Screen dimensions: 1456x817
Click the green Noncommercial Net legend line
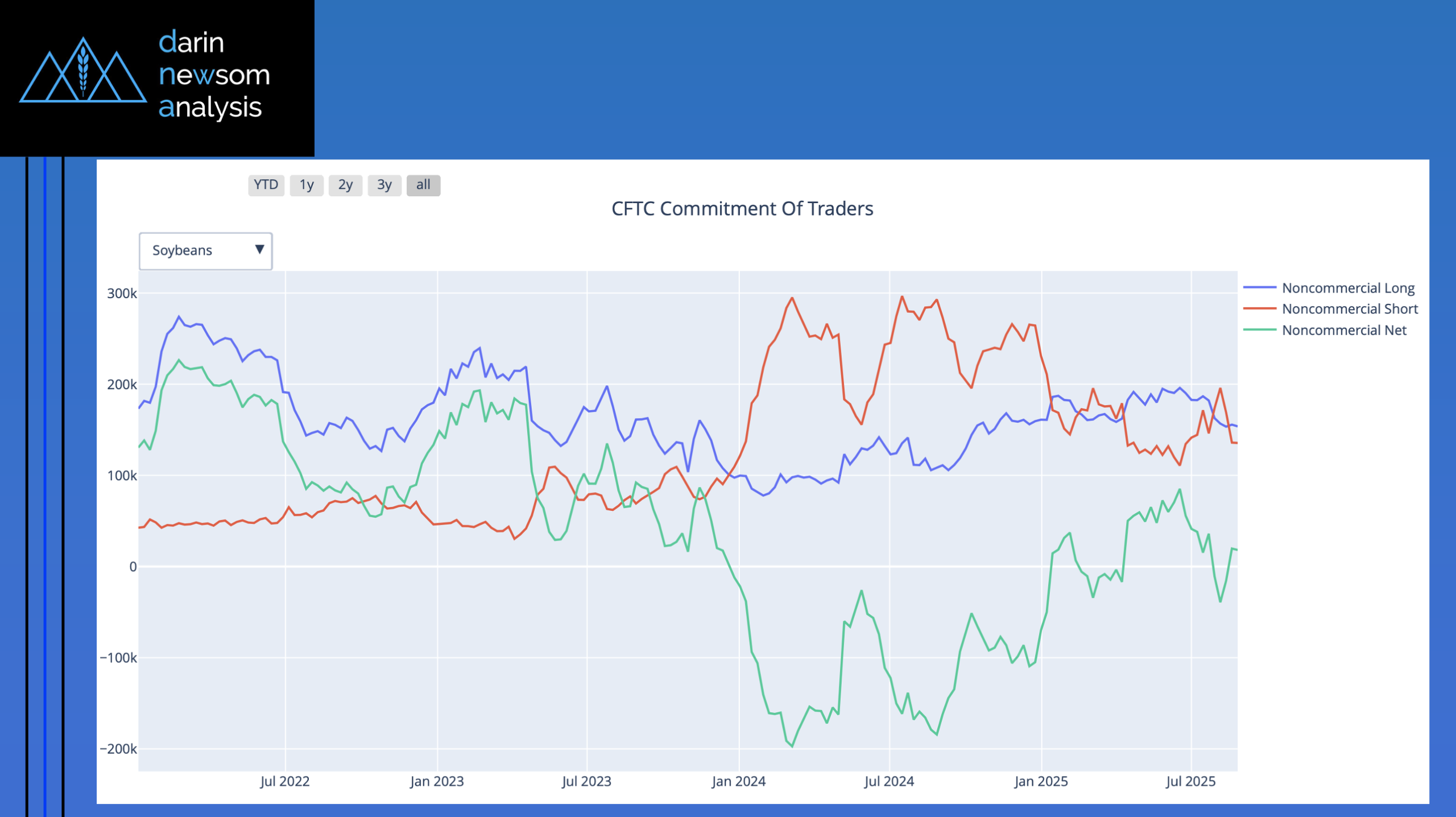[x=1260, y=330]
